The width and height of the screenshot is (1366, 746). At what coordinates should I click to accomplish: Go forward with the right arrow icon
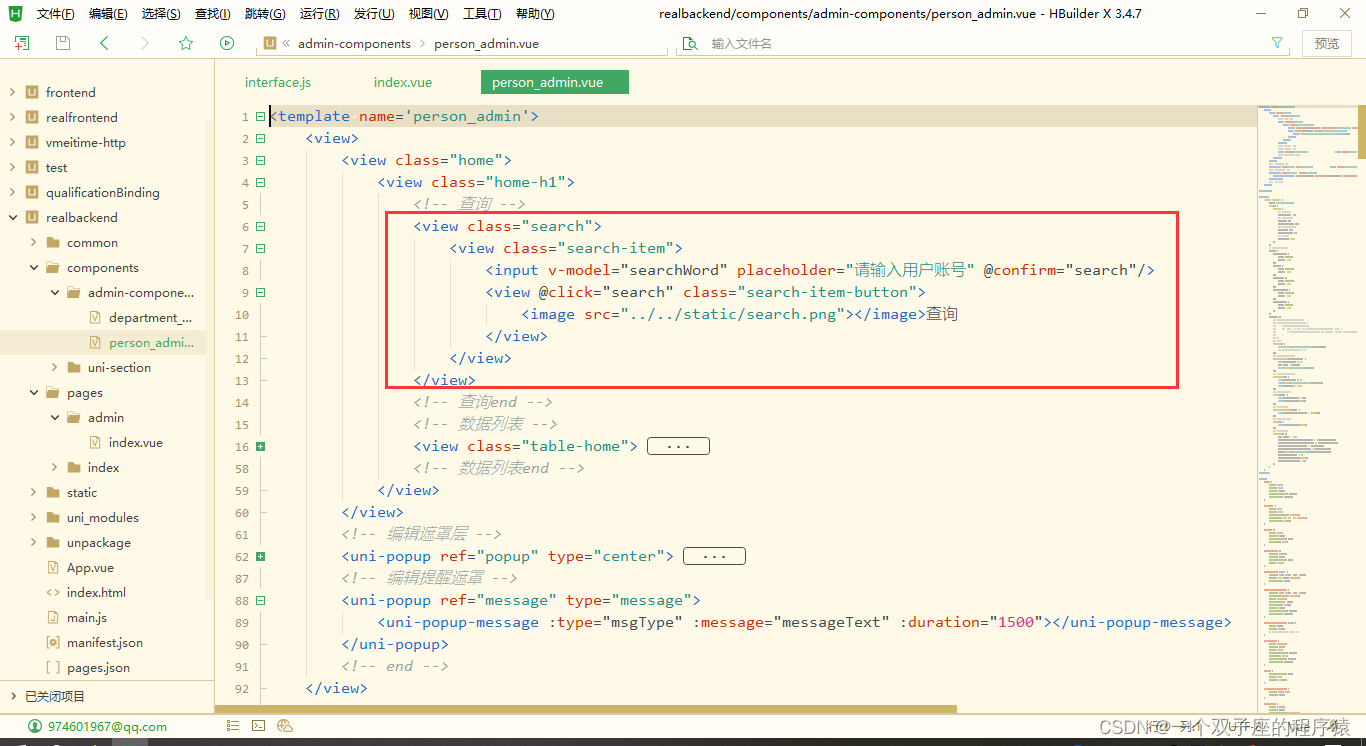145,43
